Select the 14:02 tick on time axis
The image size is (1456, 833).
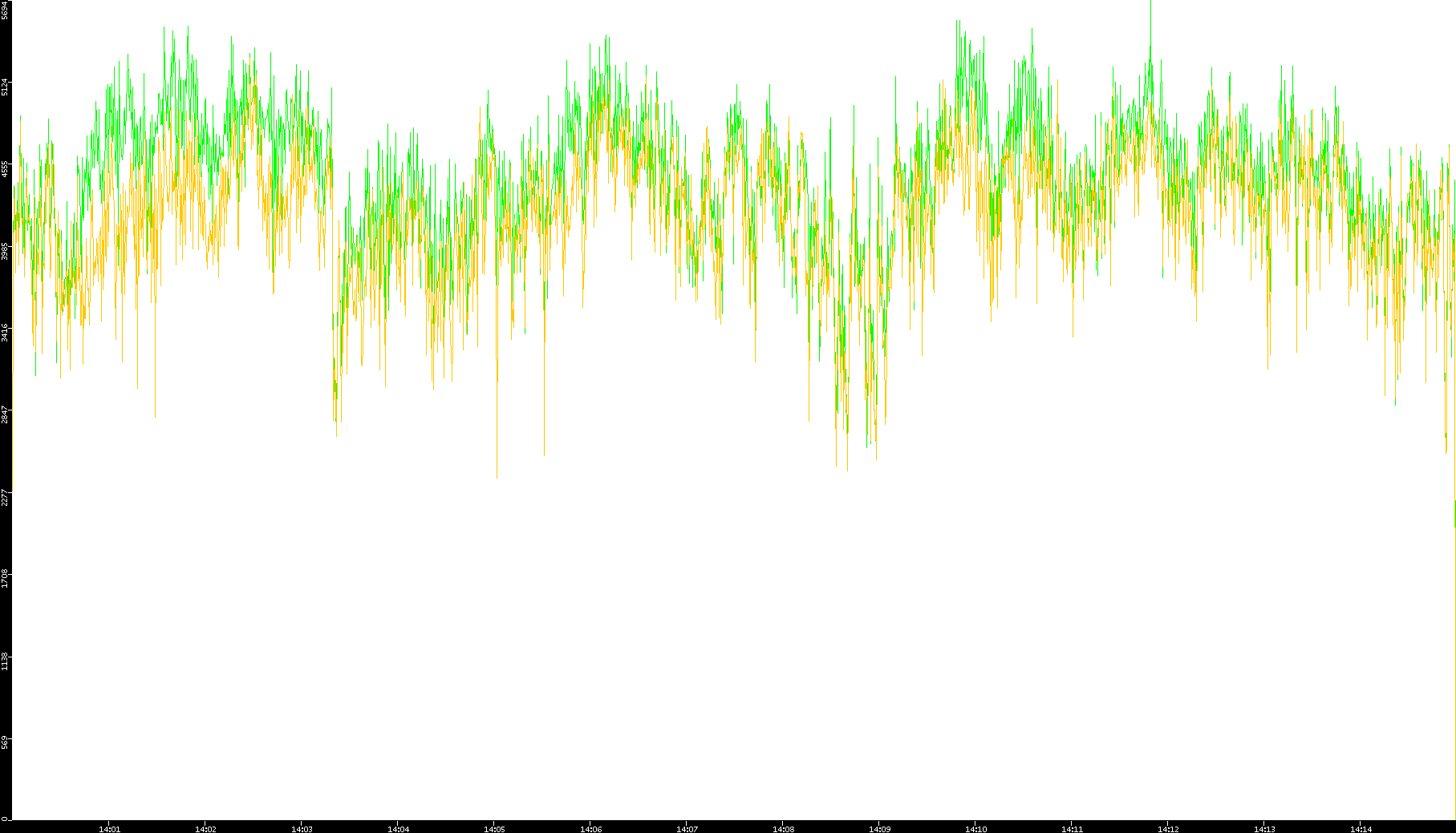205,829
